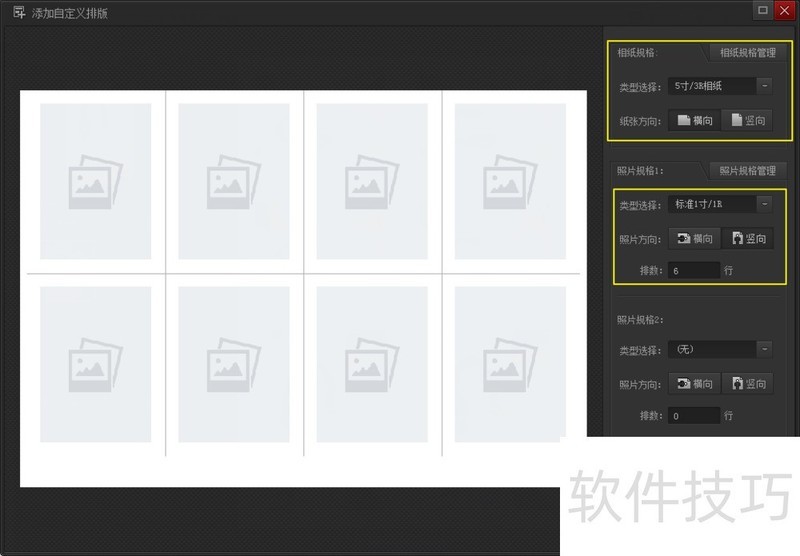Click the row count field showing 6
This screenshot has height=556, width=800.
coord(694,270)
